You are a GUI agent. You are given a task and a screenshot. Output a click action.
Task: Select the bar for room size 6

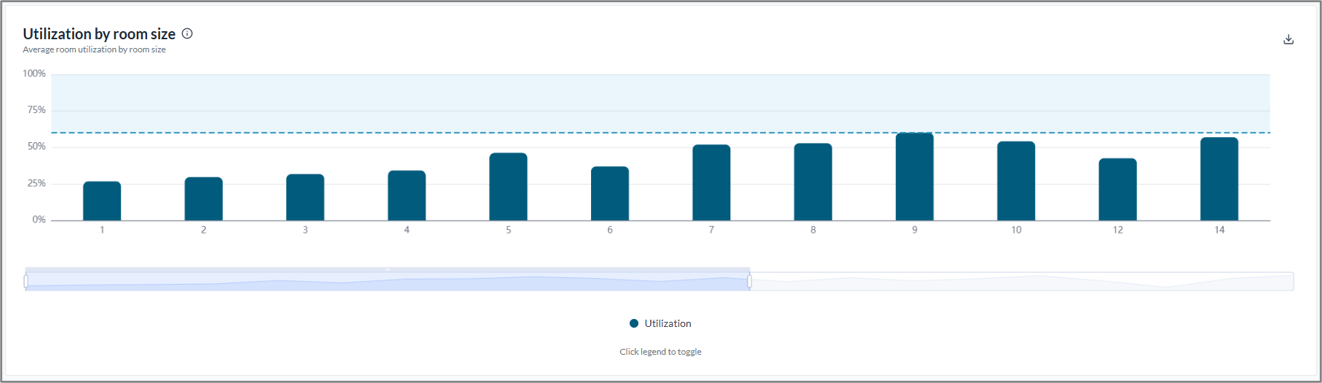tap(610, 194)
